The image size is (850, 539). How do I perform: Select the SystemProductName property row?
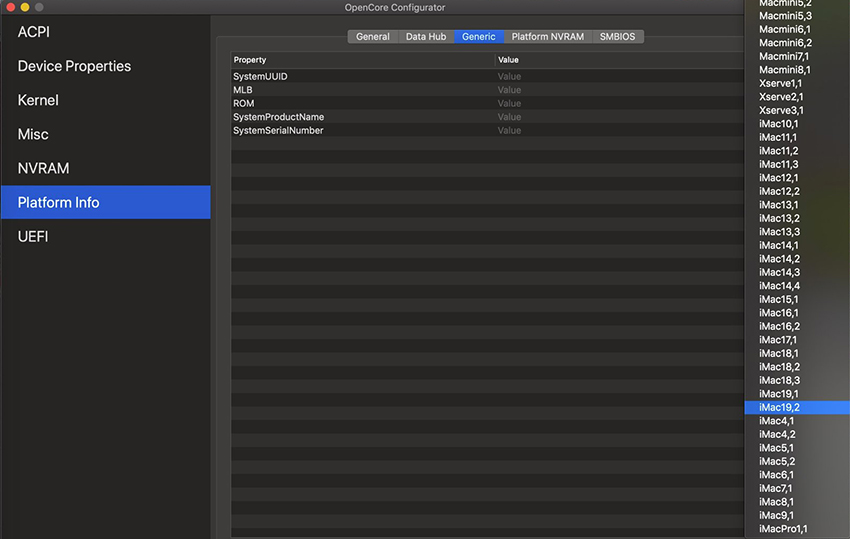[487, 117]
